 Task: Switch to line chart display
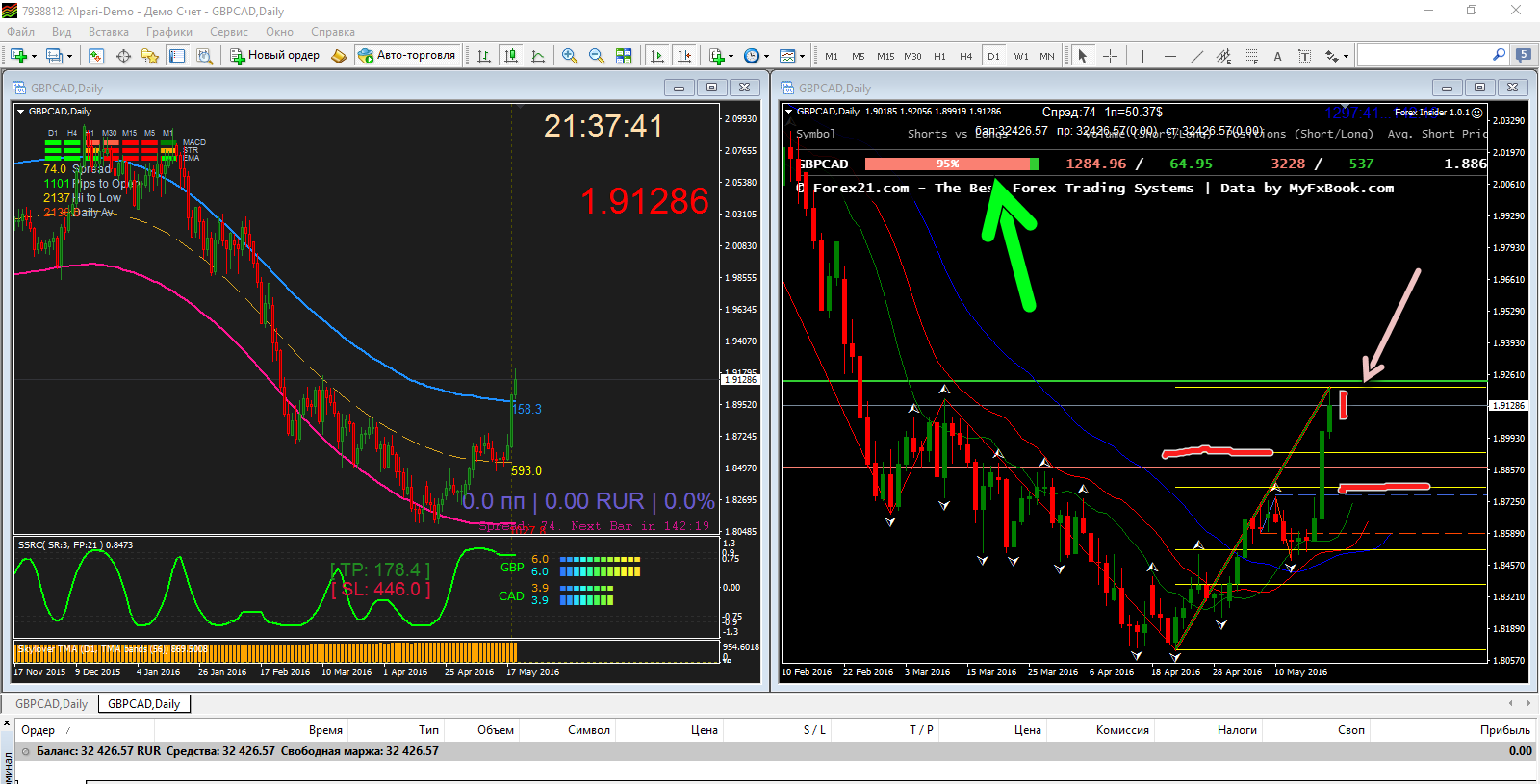point(538,56)
